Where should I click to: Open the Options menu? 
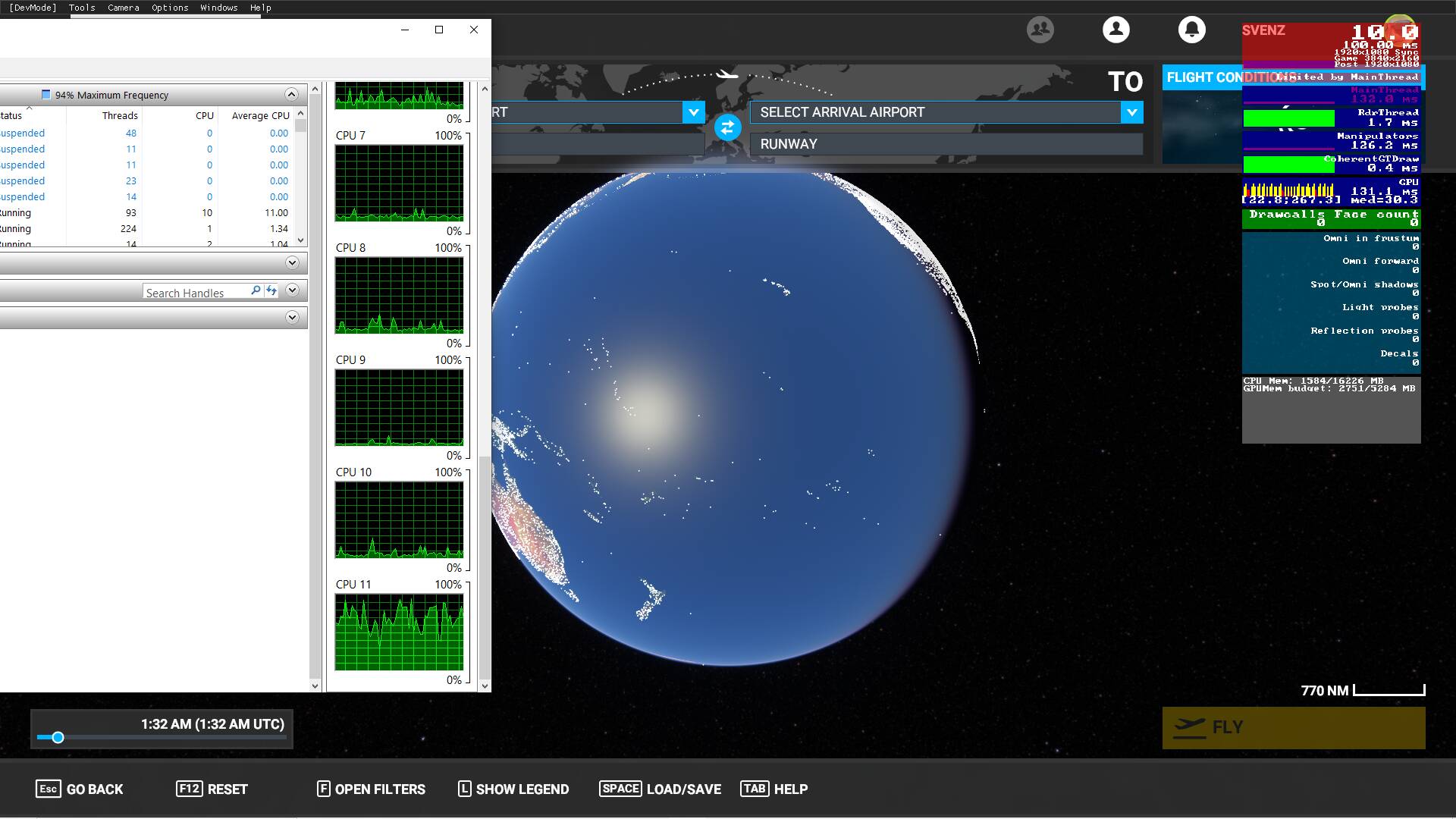[x=170, y=8]
